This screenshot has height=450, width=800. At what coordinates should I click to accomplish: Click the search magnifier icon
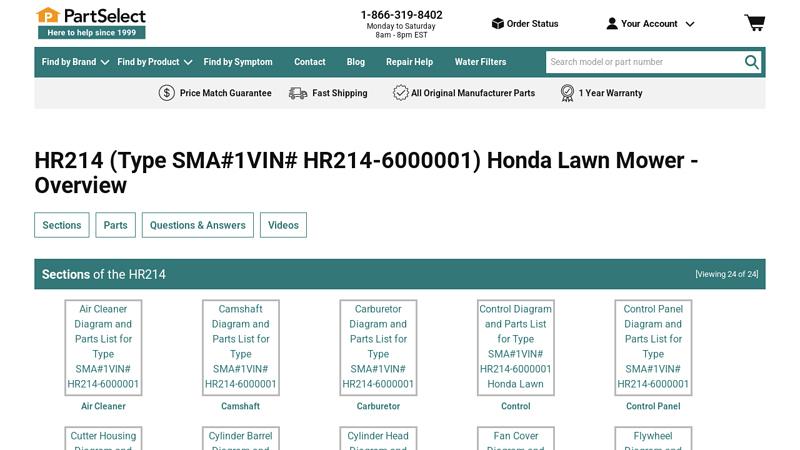(x=751, y=62)
